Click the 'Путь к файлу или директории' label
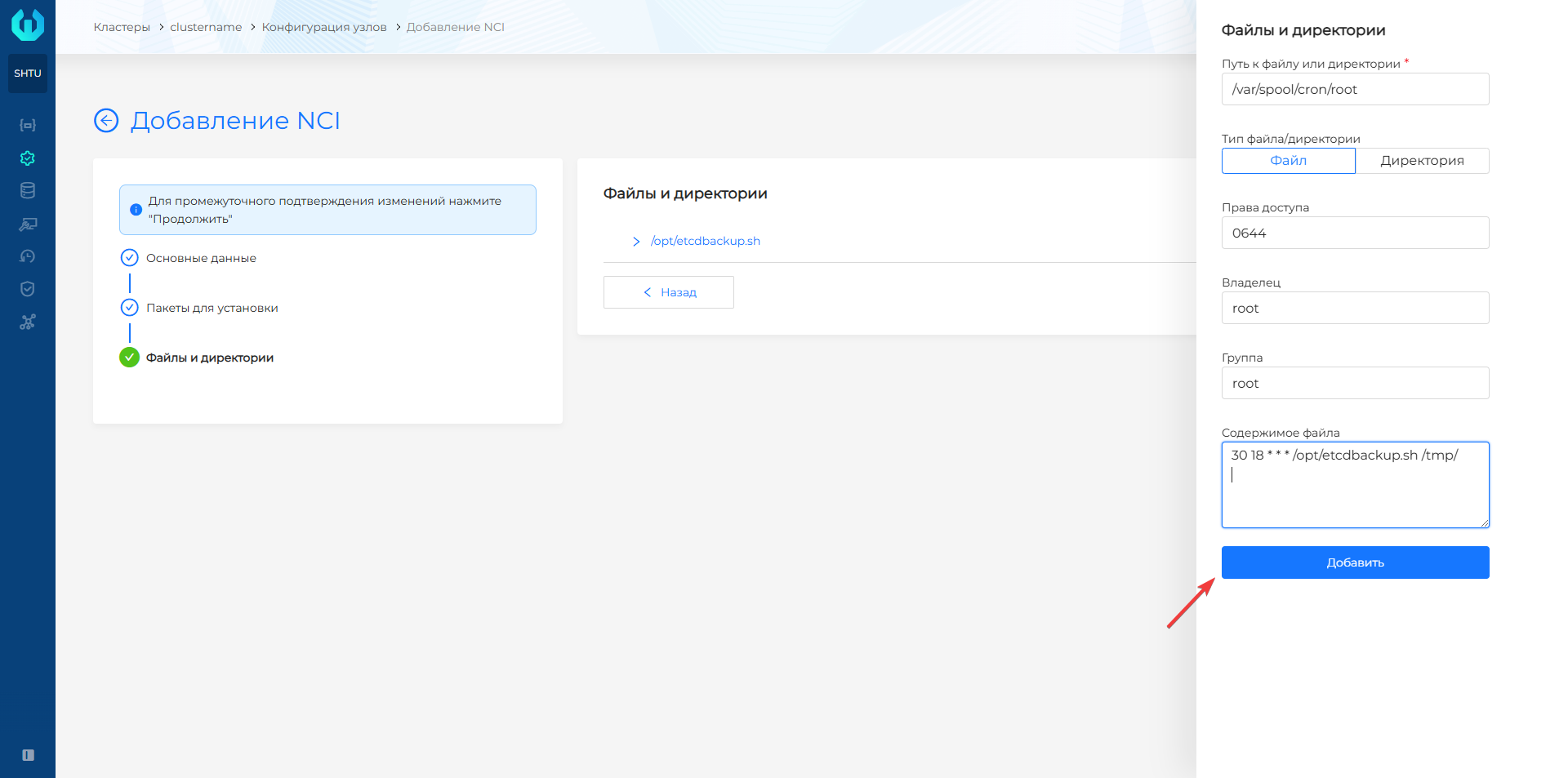Viewport: 1568px width, 778px height. pyautogui.click(x=1311, y=64)
